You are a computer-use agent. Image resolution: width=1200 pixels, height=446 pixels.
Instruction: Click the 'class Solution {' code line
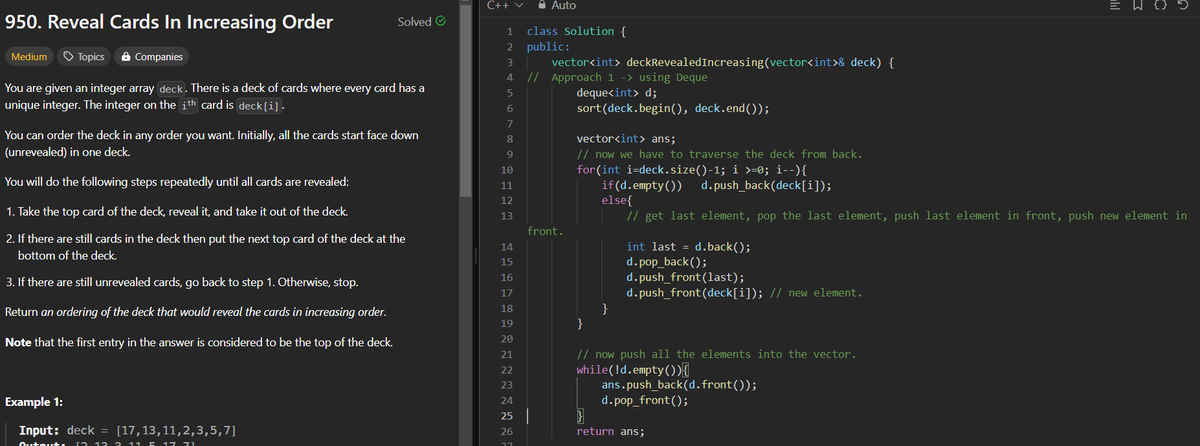pyautogui.click(x=576, y=32)
